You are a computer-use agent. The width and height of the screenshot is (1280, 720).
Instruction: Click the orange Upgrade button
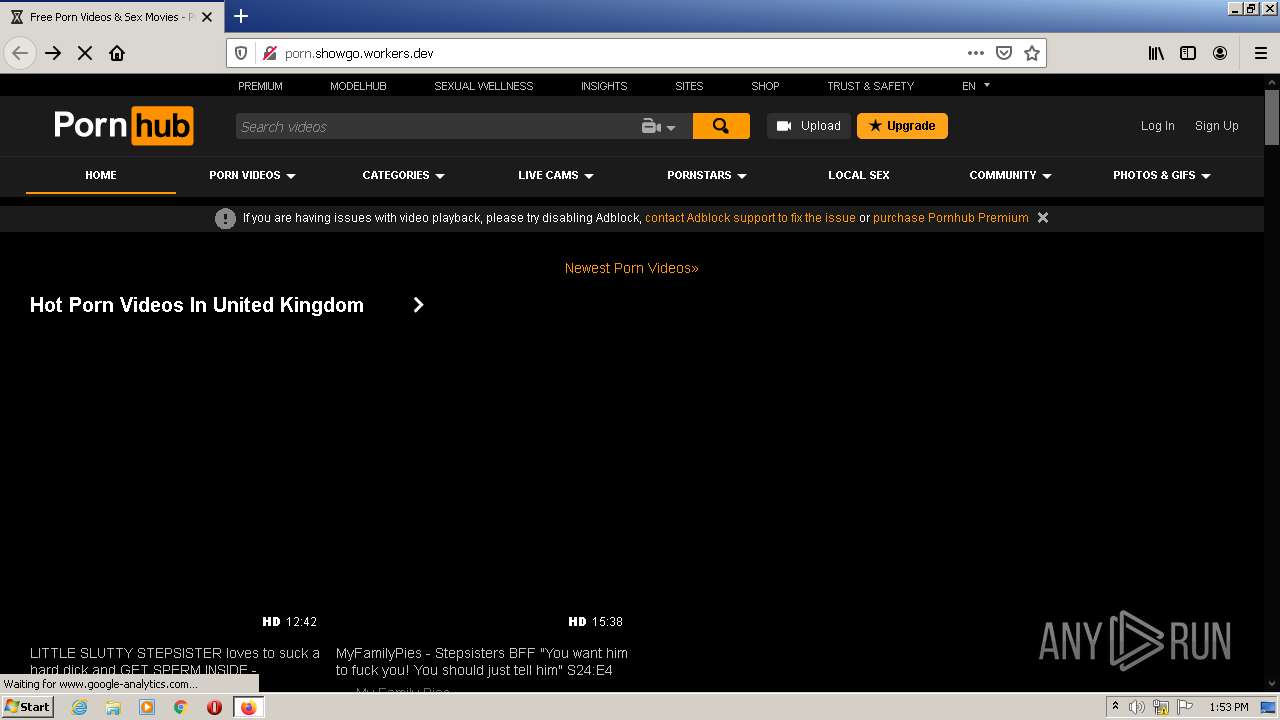(x=902, y=126)
